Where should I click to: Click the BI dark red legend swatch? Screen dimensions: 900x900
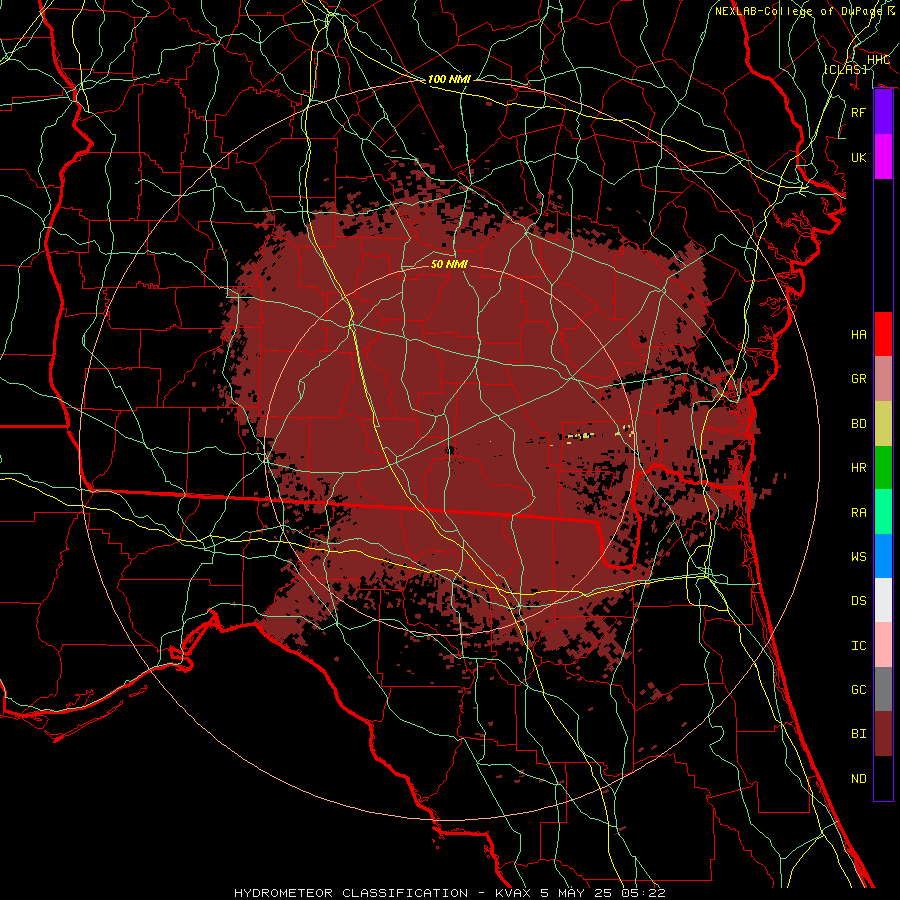883,734
